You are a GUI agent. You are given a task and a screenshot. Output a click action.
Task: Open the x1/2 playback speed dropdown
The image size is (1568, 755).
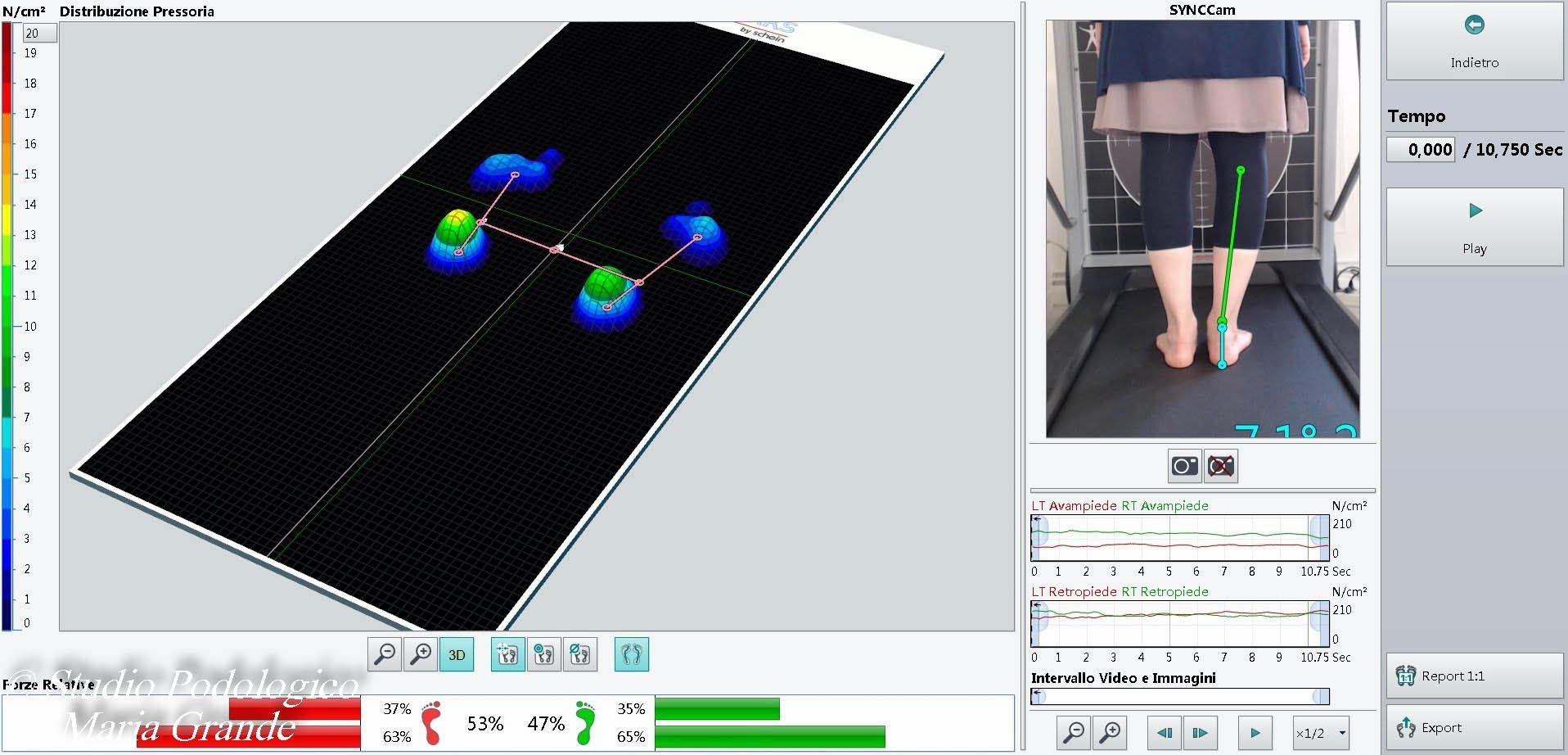(x=1320, y=733)
